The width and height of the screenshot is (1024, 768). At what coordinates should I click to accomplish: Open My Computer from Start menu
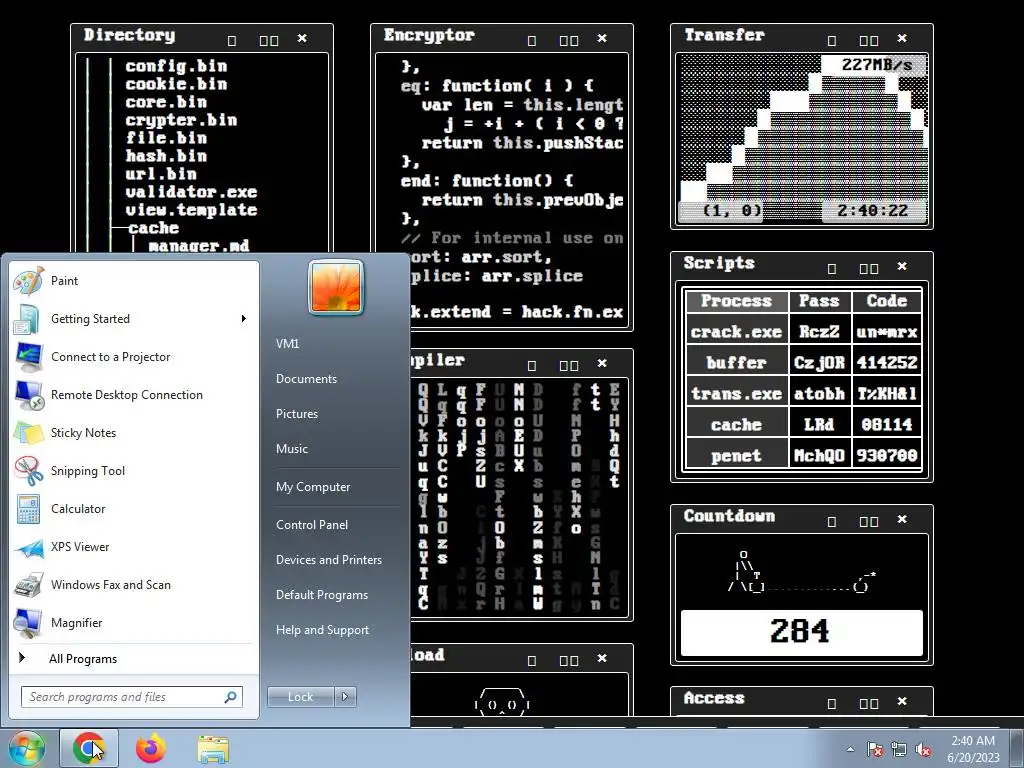pyautogui.click(x=313, y=487)
